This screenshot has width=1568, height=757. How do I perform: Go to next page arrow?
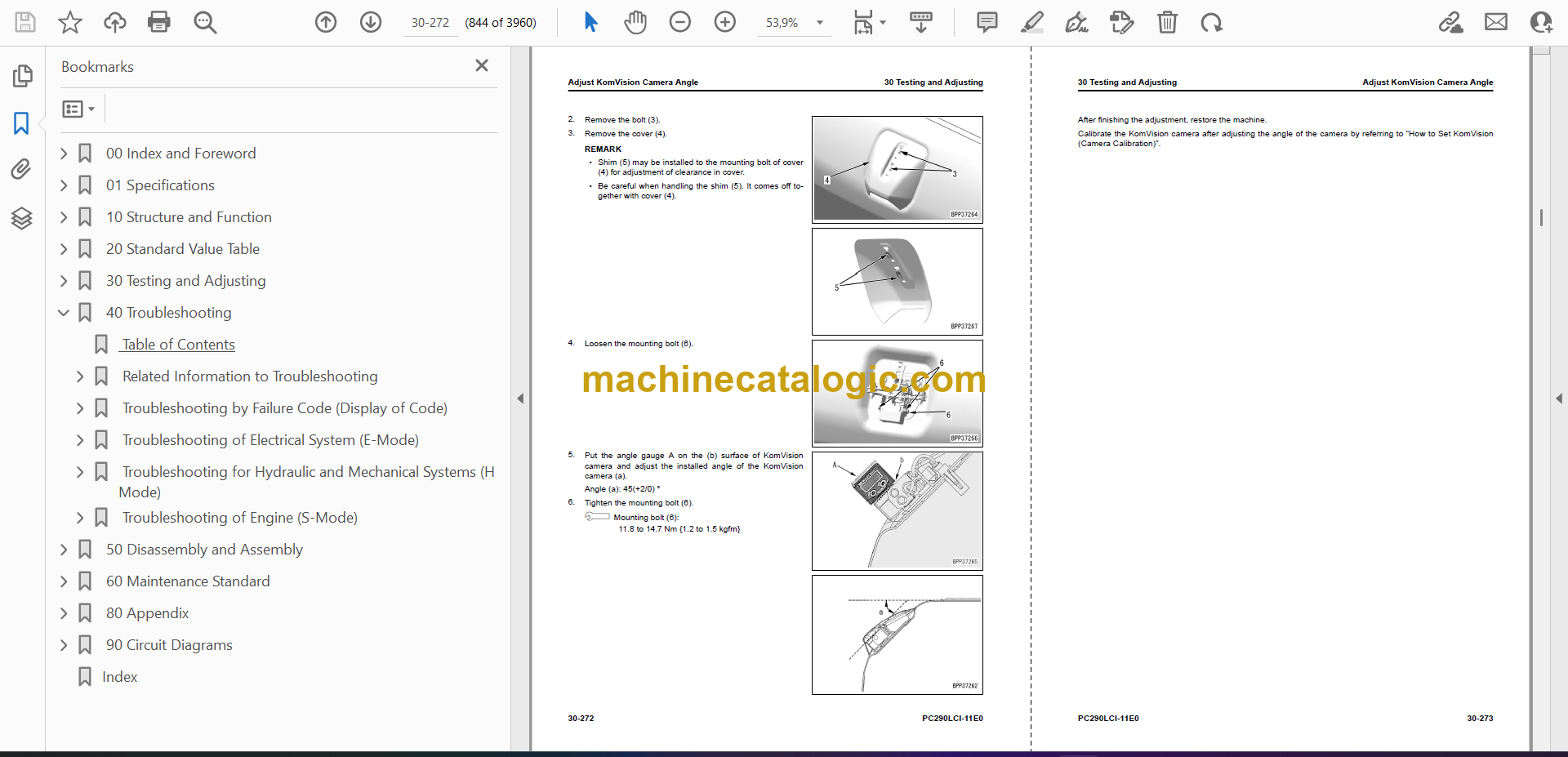click(x=371, y=22)
